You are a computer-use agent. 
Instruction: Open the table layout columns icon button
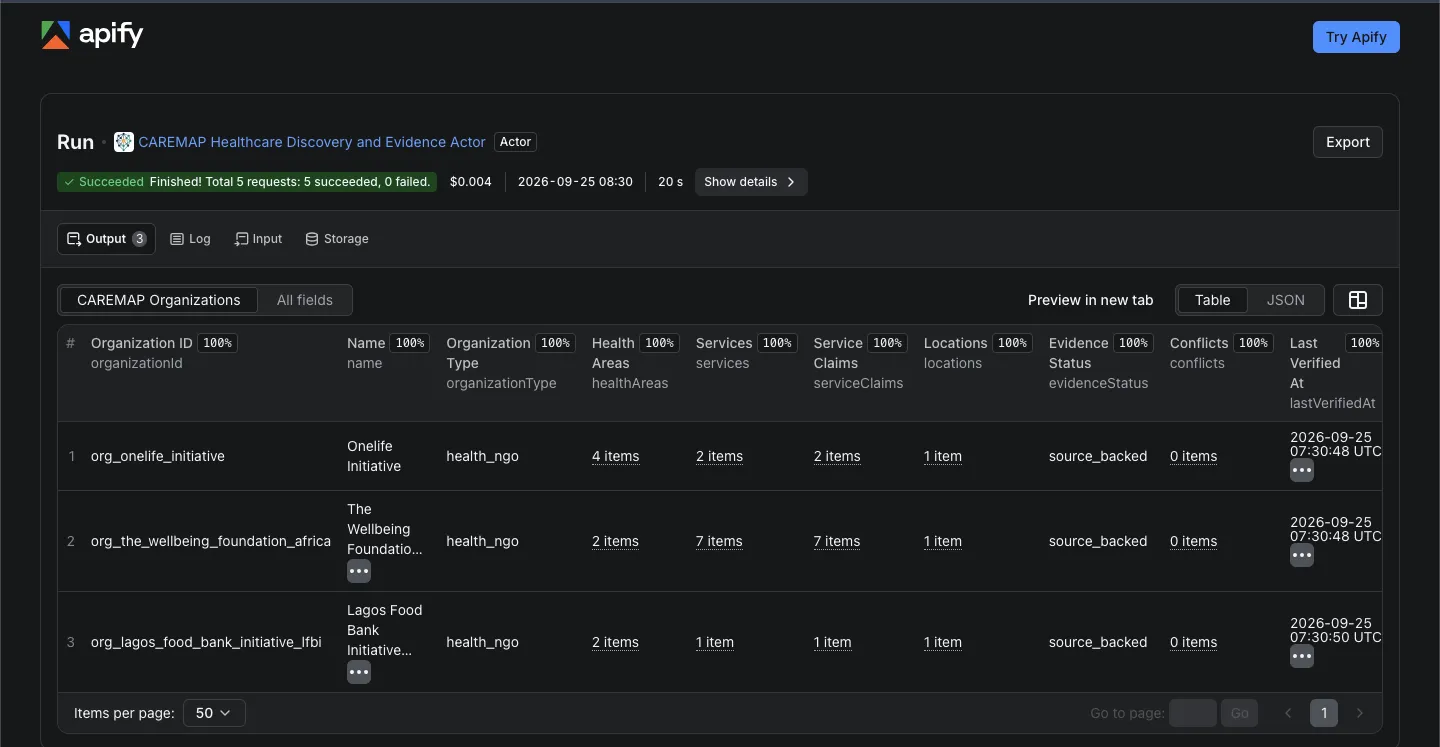tap(1358, 300)
